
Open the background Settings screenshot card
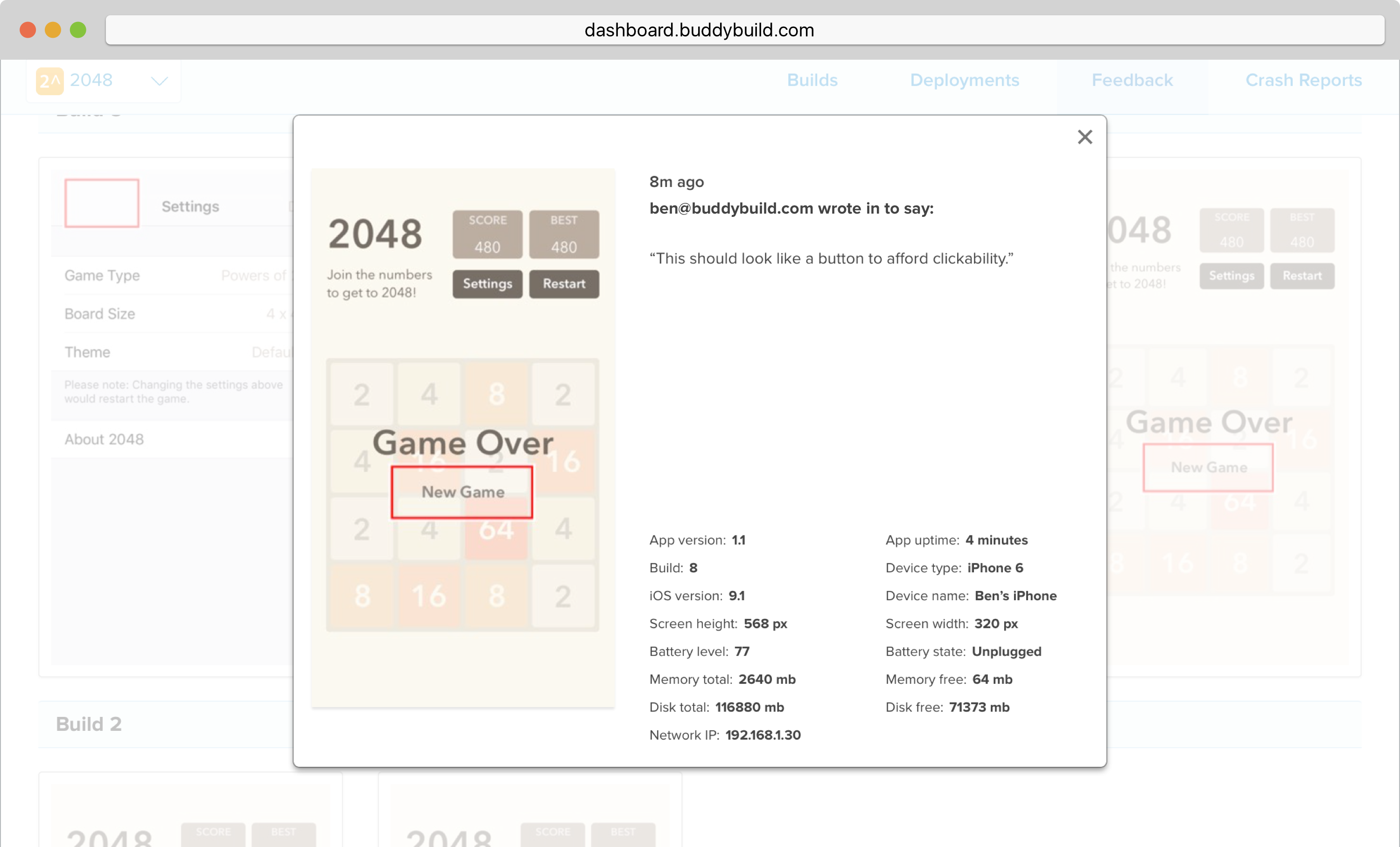(x=166, y=417)
